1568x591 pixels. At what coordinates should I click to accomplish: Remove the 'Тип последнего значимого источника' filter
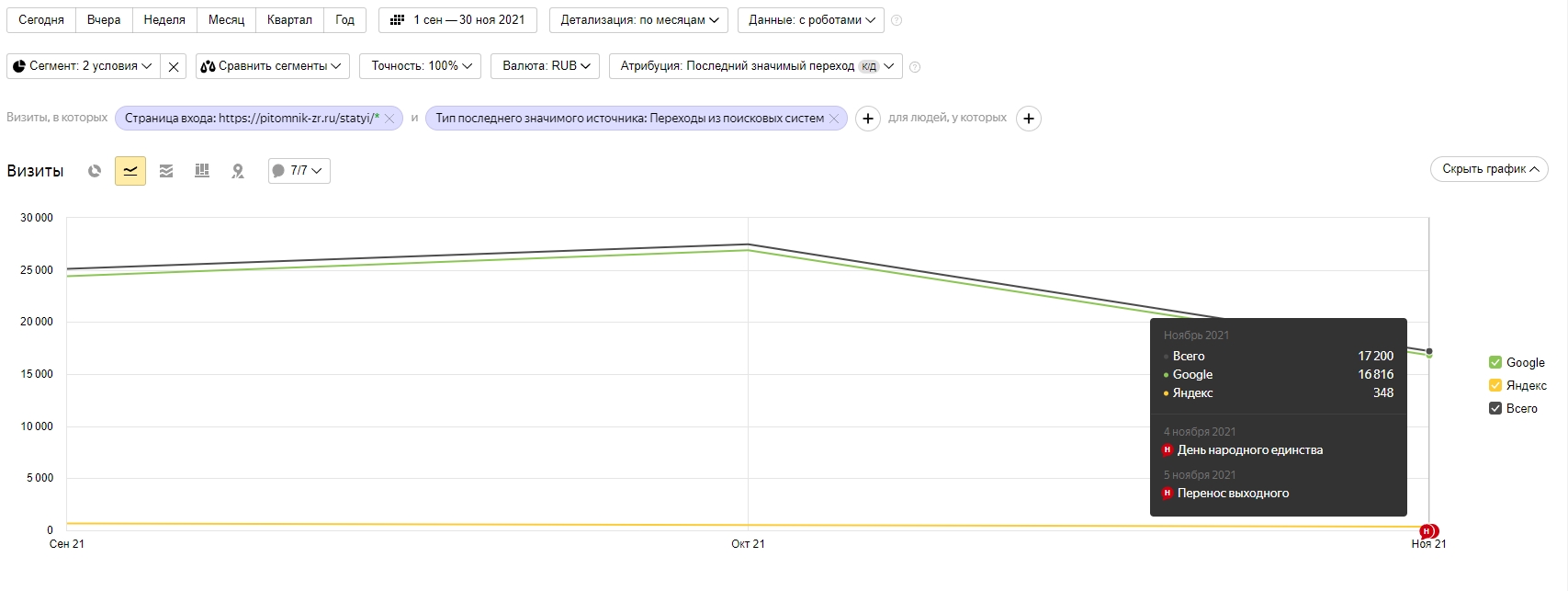point(834,119)
